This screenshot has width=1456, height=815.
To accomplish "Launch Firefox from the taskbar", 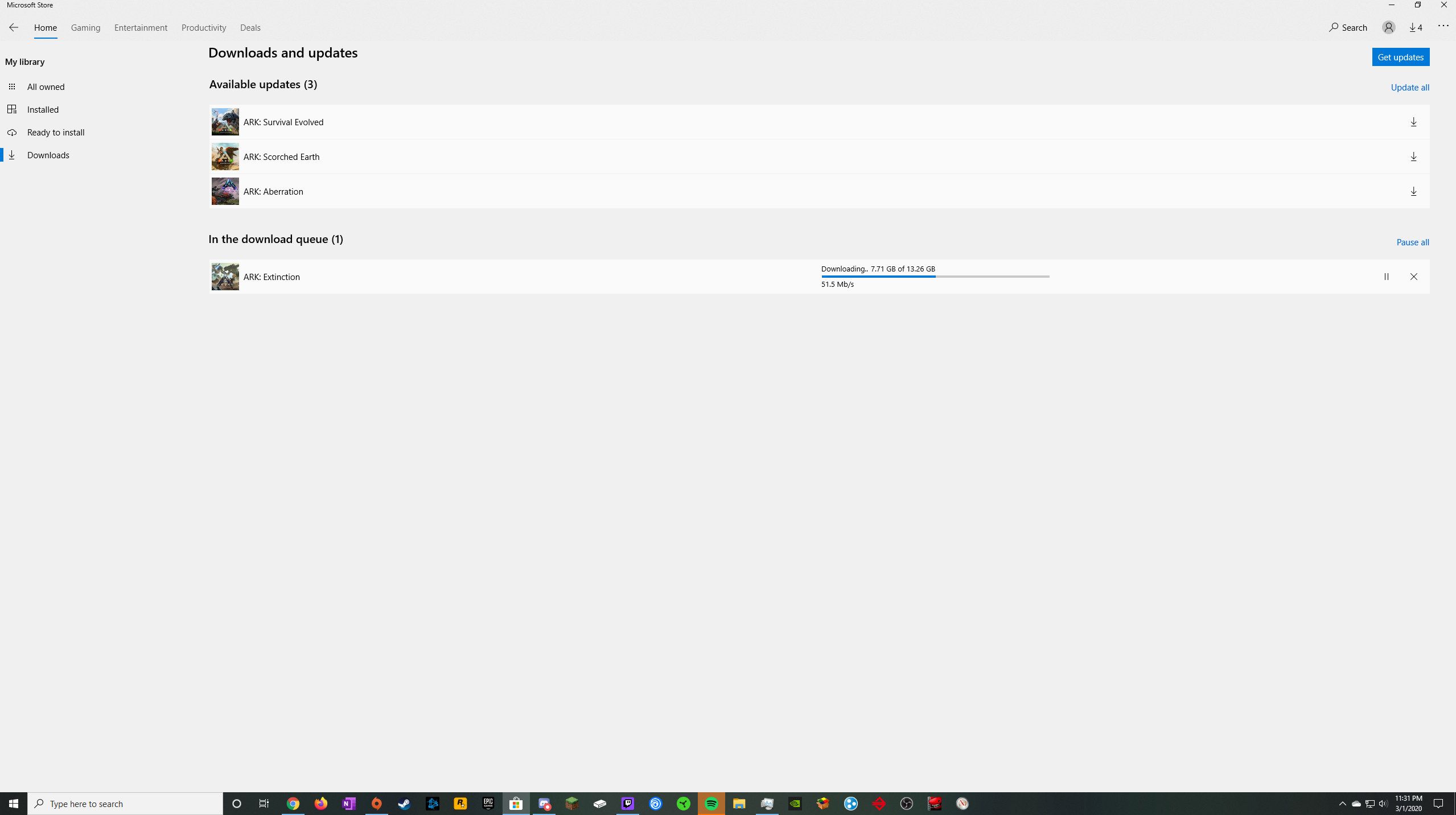I will [321, 804].
